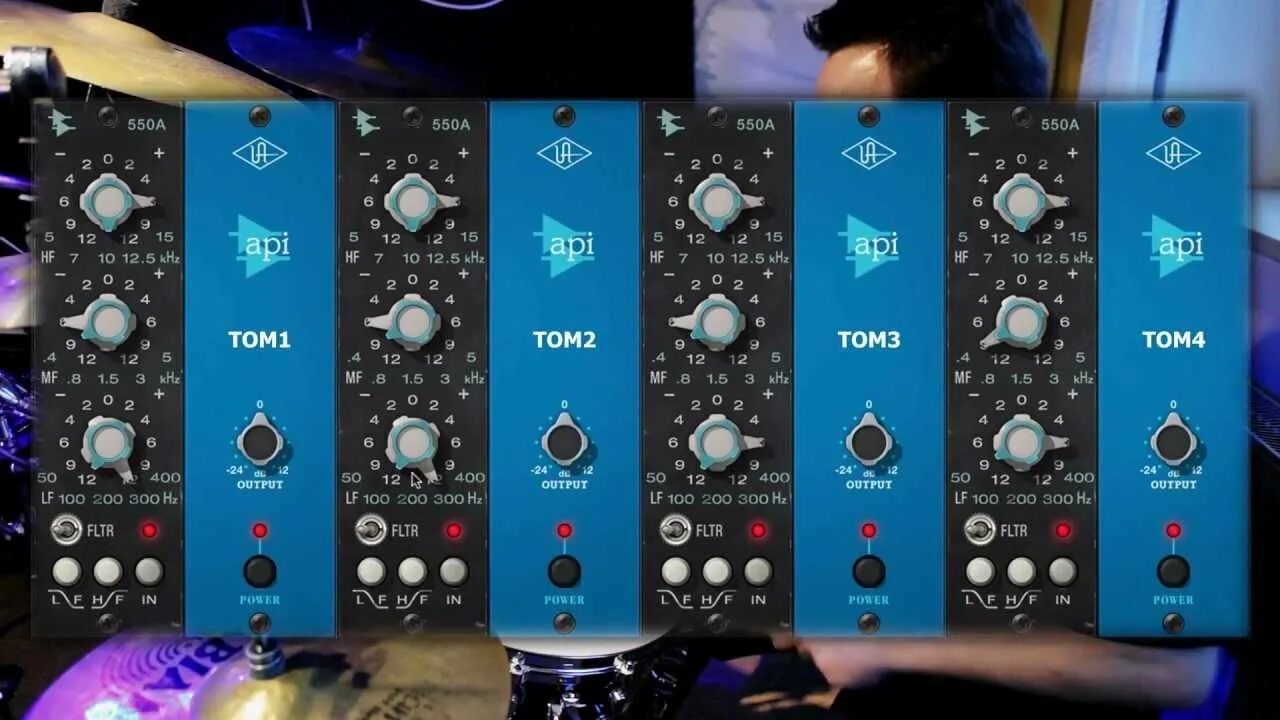Click the small API emblem atop TOM2 550A

pyautogui.click(x=365, y=123)
